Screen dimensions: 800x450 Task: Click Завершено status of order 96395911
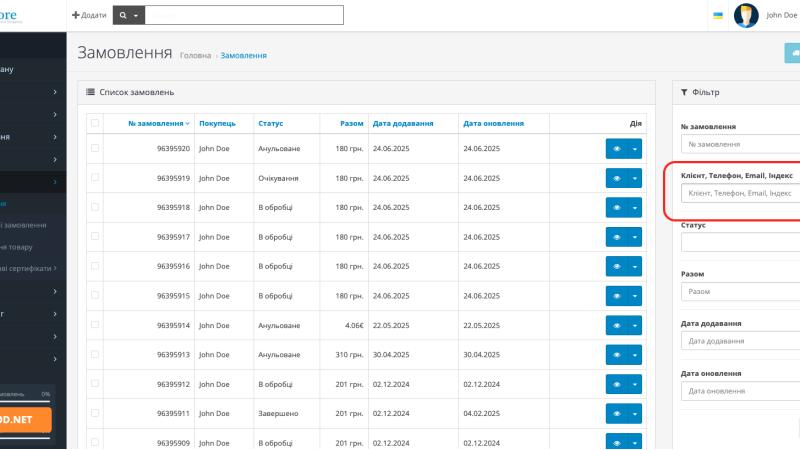(x=278, y=414)
